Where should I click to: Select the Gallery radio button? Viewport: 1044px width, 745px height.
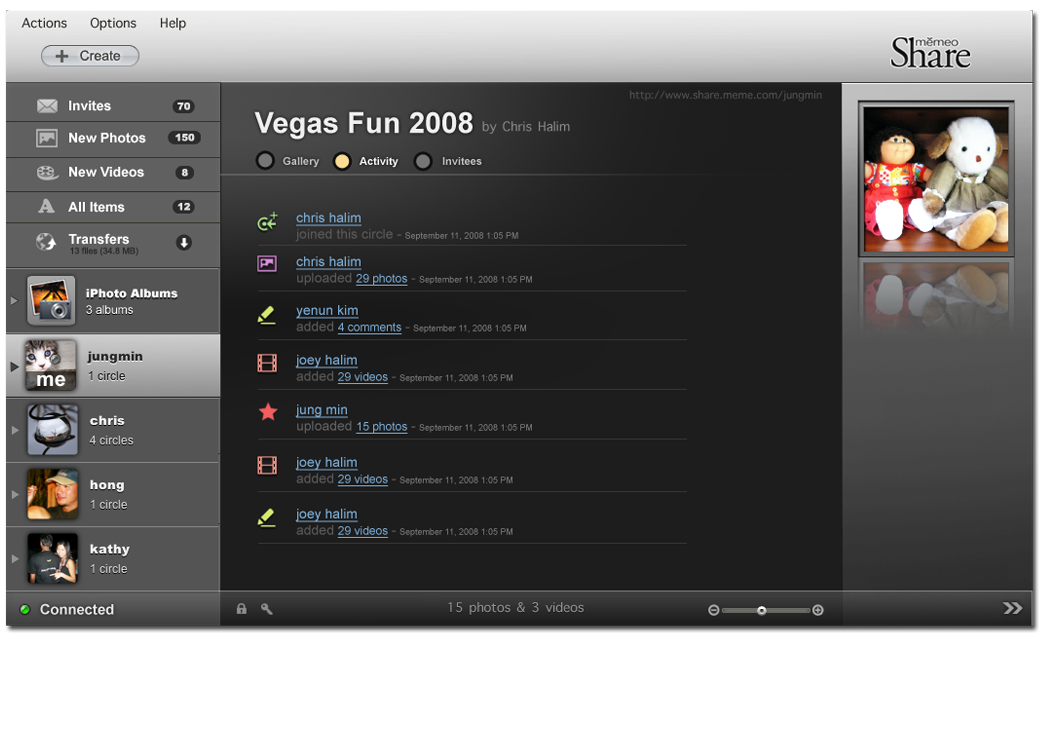[x=265, y=161]
